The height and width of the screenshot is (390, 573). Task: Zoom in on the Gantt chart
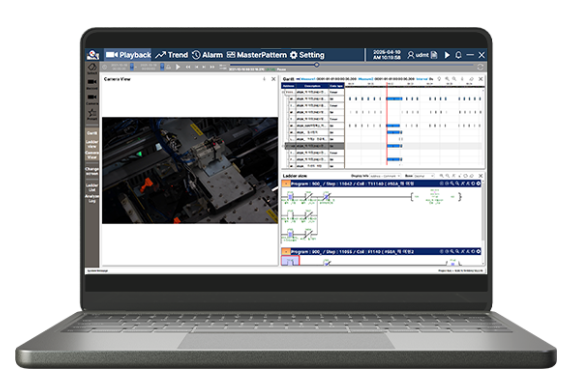447,79
